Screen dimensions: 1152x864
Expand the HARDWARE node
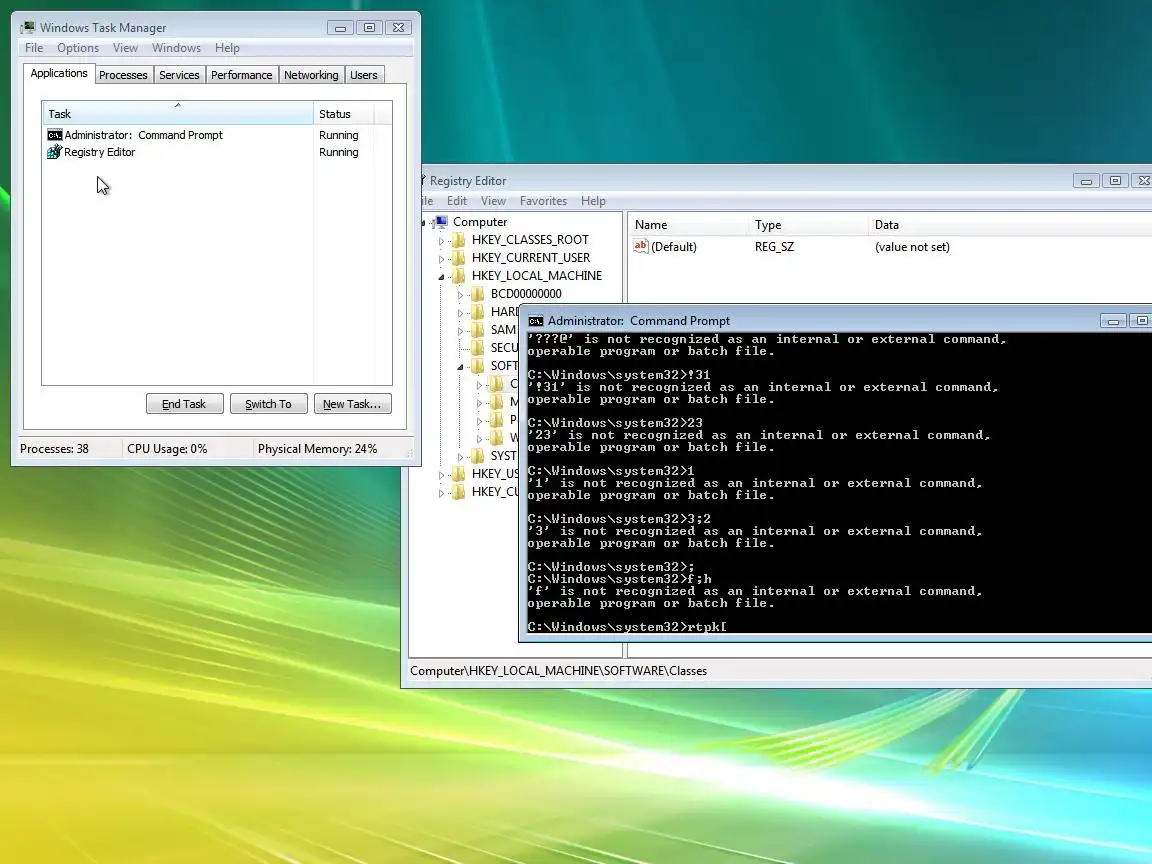click(x=461, y=313)
